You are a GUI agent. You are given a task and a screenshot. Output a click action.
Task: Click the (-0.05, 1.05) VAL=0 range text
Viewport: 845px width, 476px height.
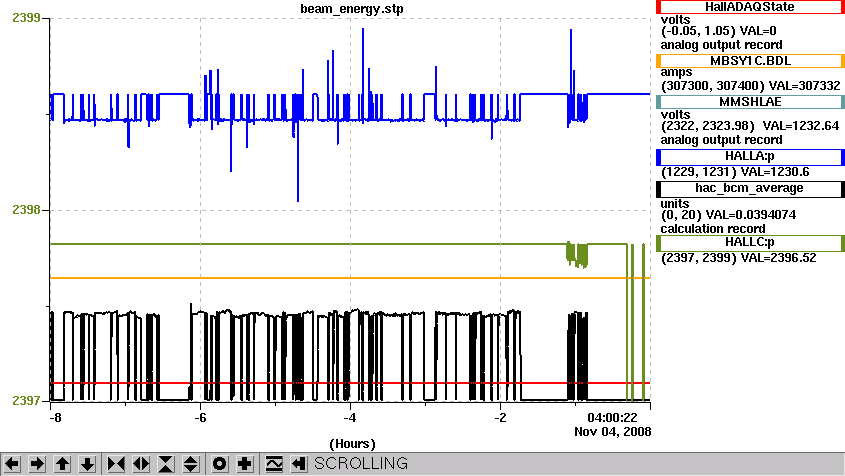(x=718, y=31)
